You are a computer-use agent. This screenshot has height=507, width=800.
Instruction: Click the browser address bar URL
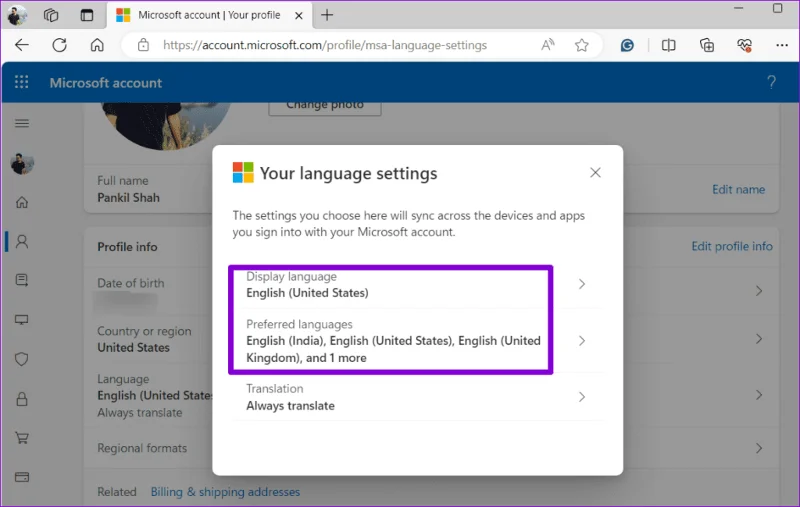pyautogui.click(x=325, y=45)
